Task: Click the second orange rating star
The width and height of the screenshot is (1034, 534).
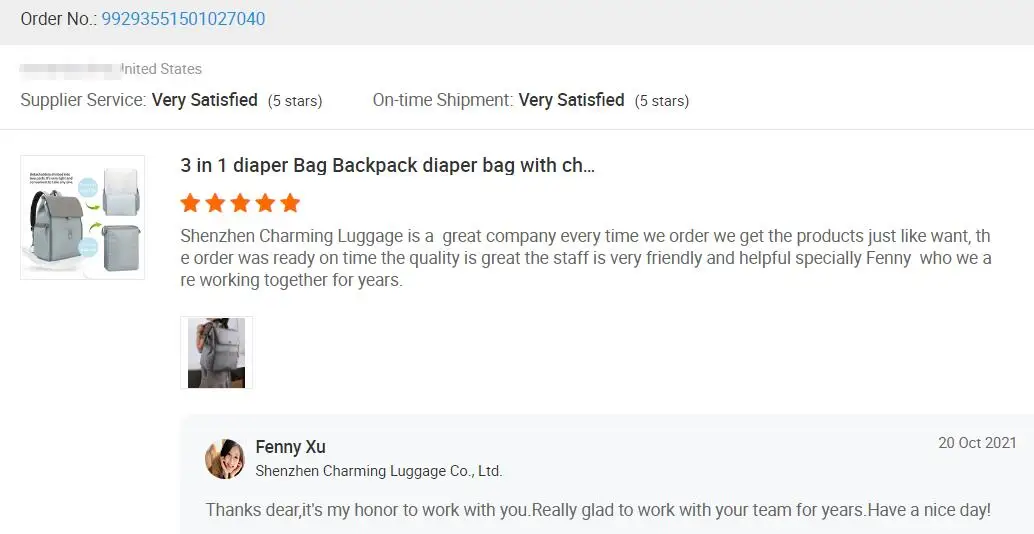Action: click(215, 204)
